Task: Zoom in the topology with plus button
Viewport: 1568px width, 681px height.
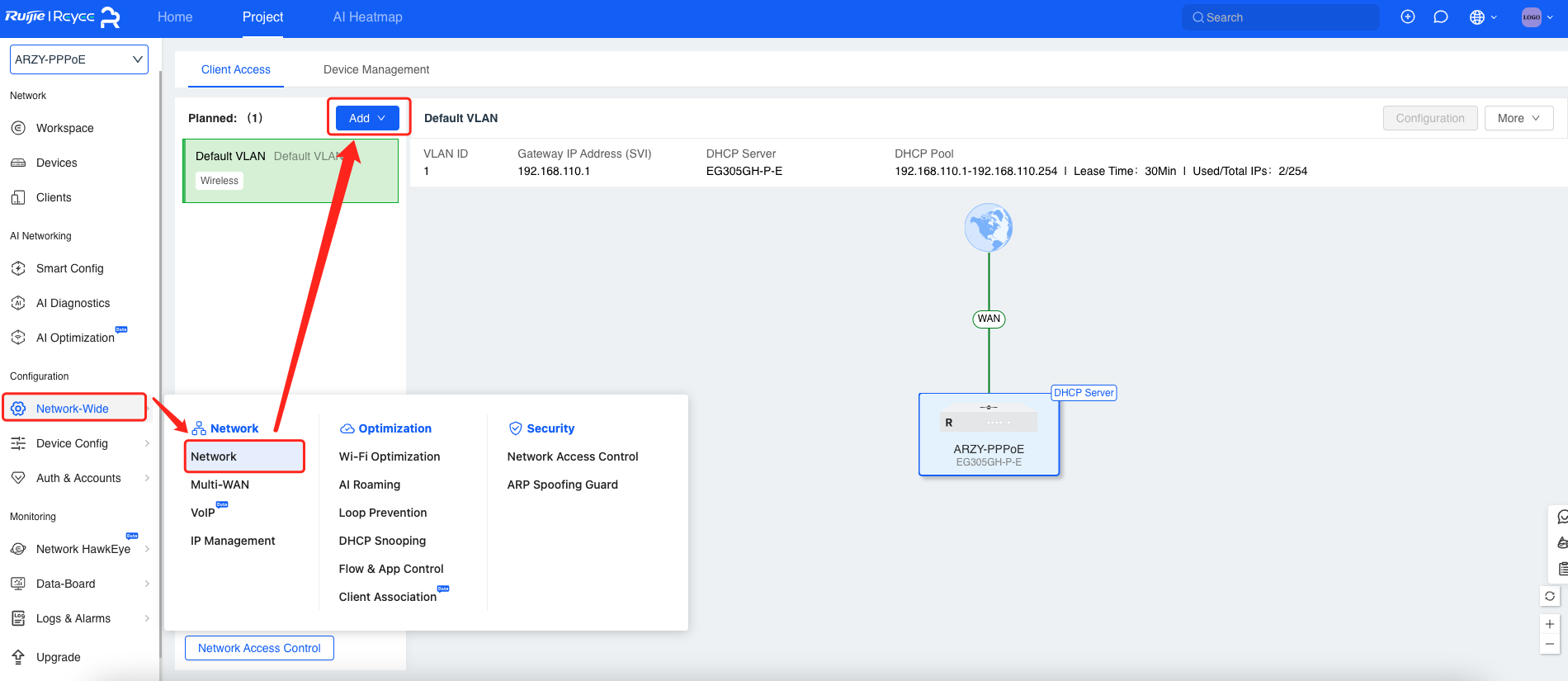Action: coord(1550,624)
